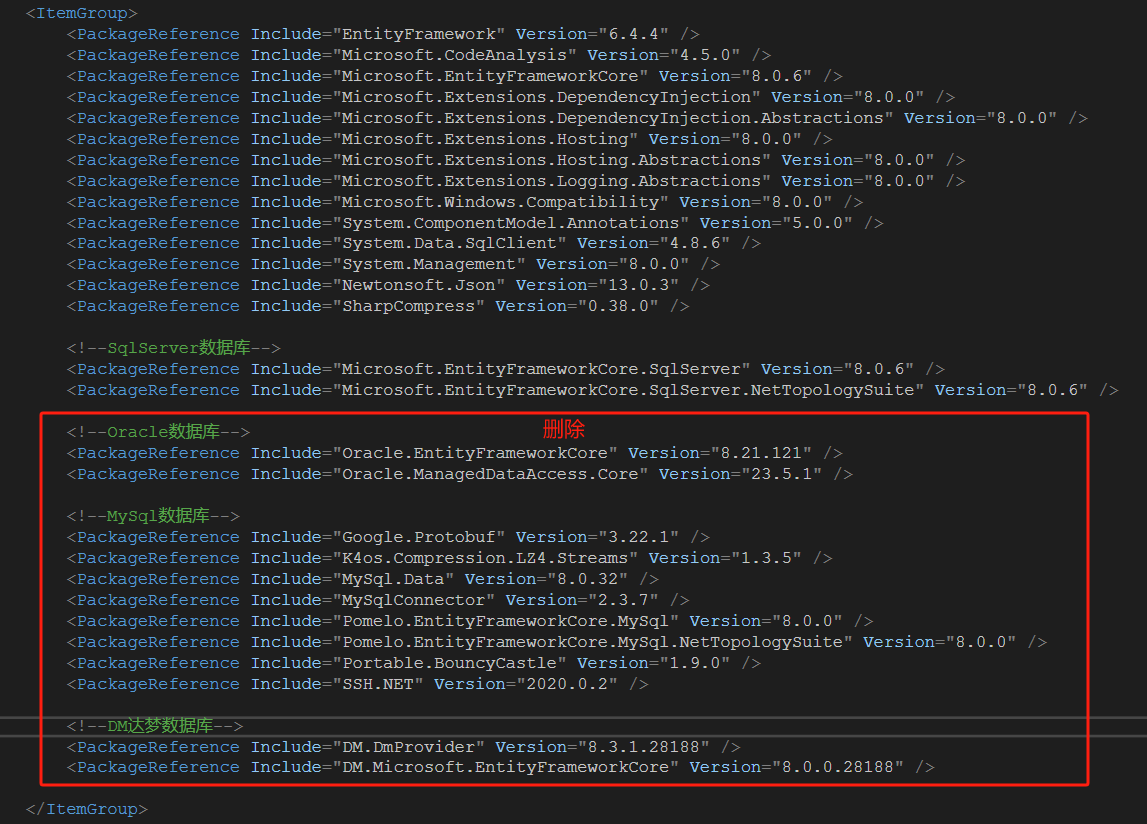
Task: Click the Version value "5.0.0"
Action: [818, 223]
